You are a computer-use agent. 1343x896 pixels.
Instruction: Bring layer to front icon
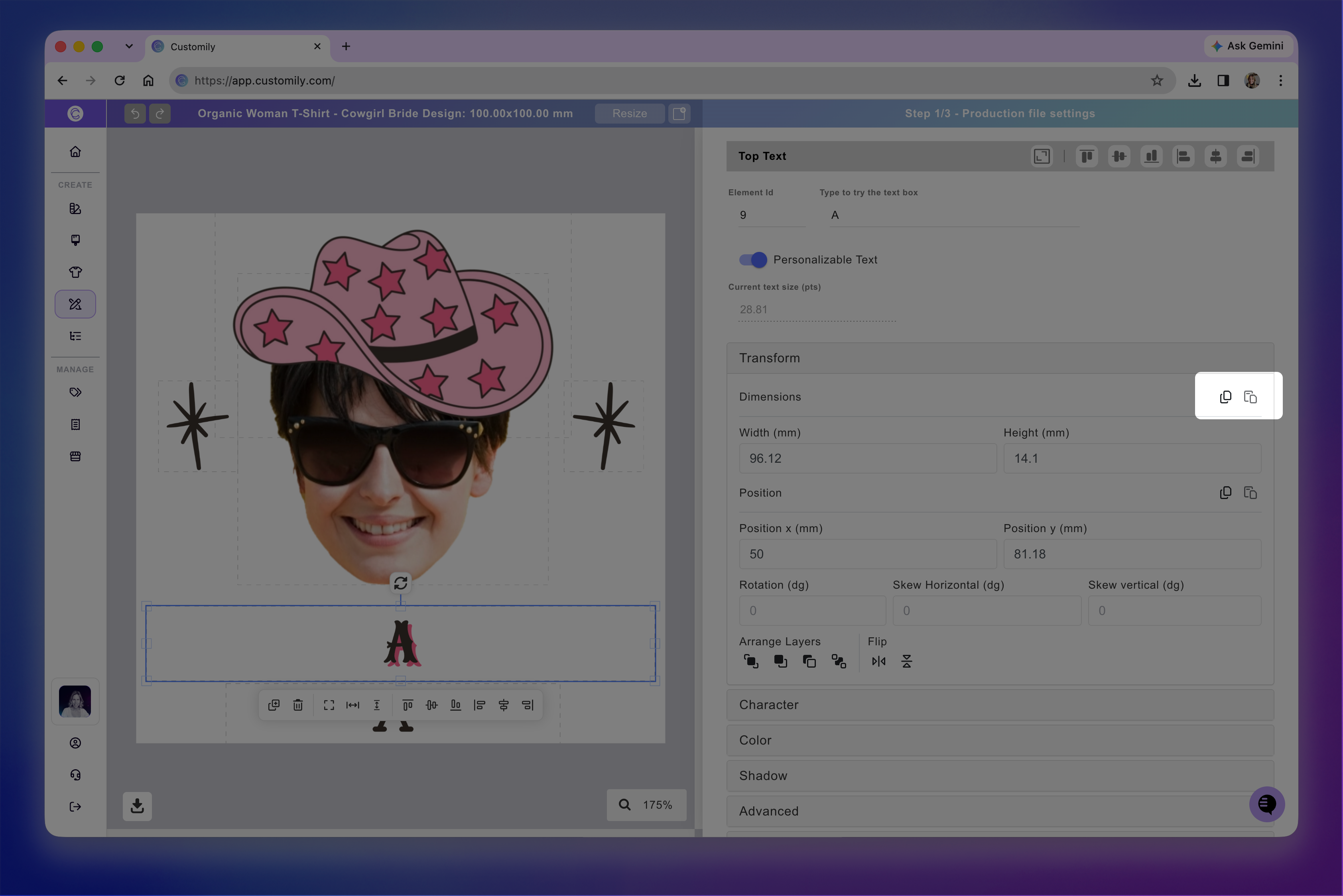(751, 661)
